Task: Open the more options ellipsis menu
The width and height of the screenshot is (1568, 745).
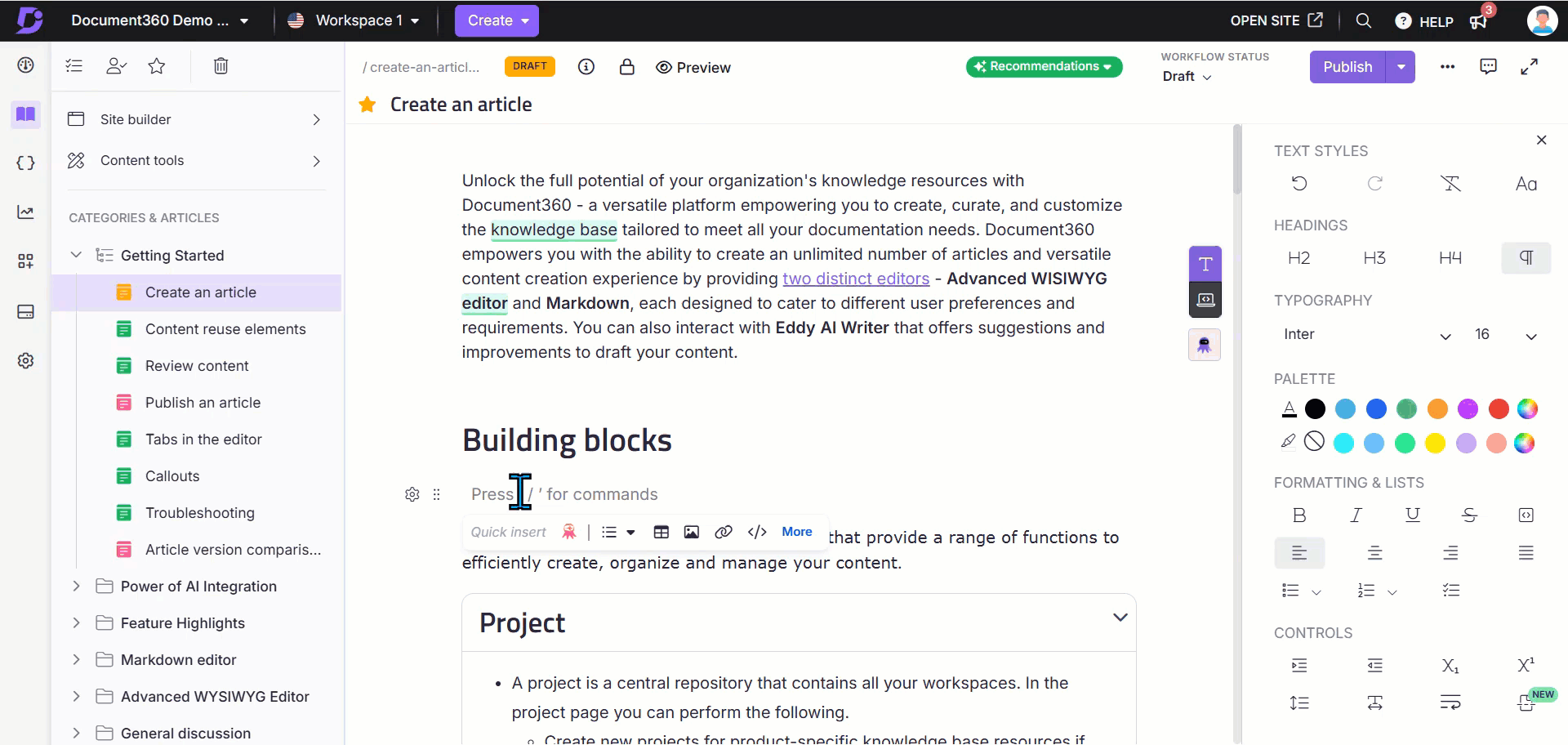Action: [x=1447, y=67]
